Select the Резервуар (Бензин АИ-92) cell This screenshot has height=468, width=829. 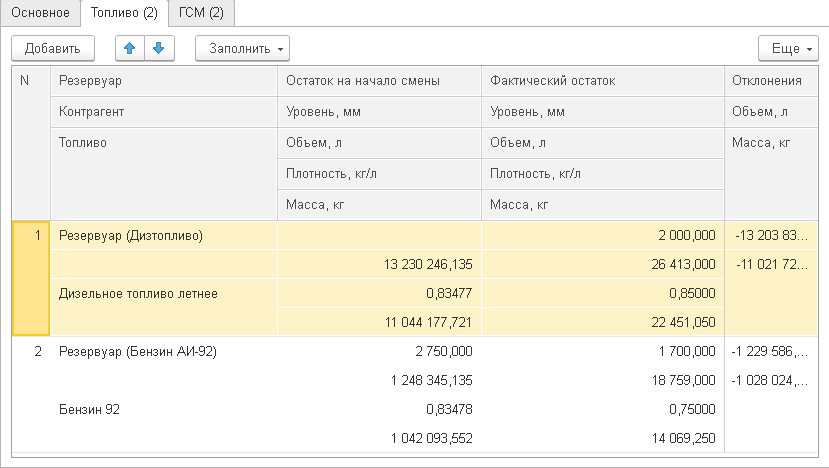(x=138, y=352)
